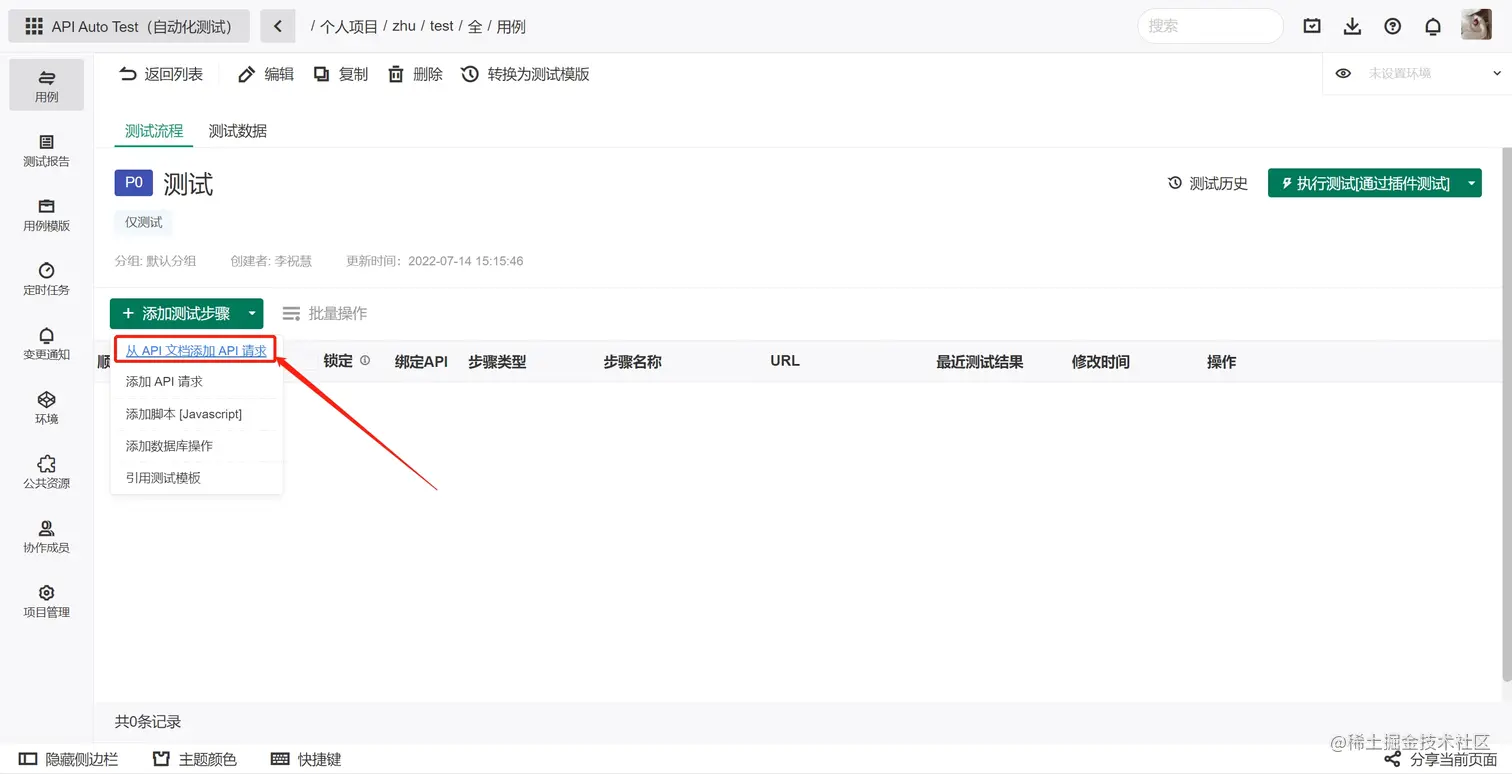Screen dimensions: 1512x774
Task: Expand the 执行测试 button dropdown arrow
Action: click(1470, 183)
